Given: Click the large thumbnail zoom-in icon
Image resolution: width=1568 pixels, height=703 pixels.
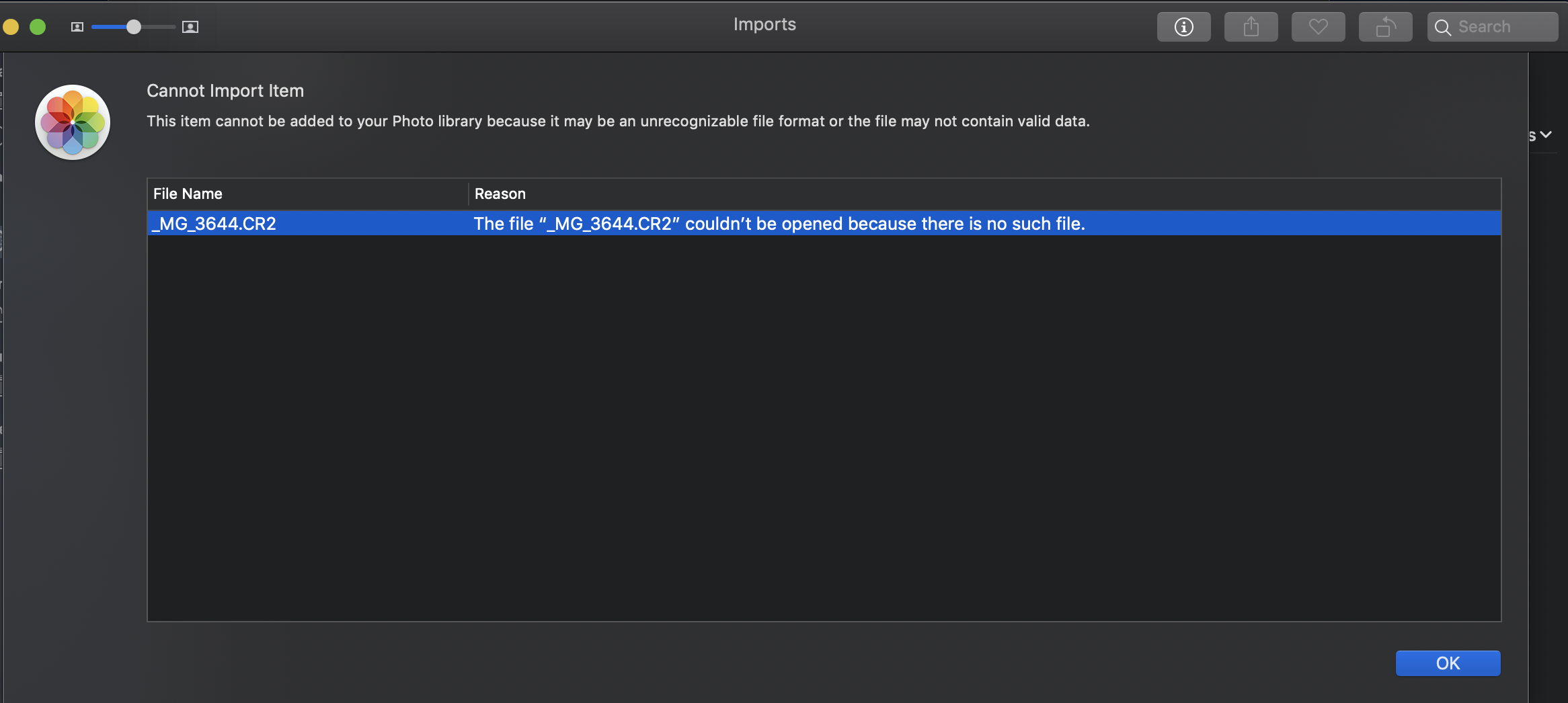Looking at the screenshot, I should 190,27.
